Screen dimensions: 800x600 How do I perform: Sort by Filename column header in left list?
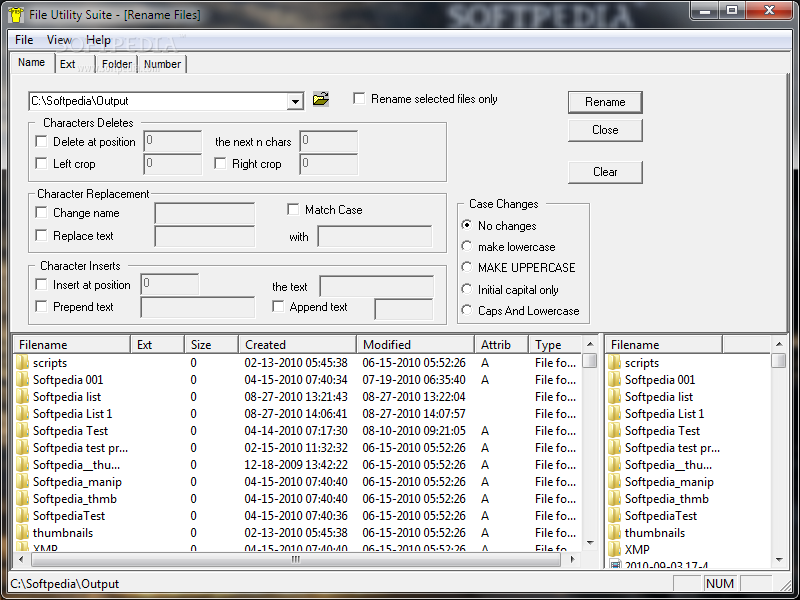[x=72, y=344]
